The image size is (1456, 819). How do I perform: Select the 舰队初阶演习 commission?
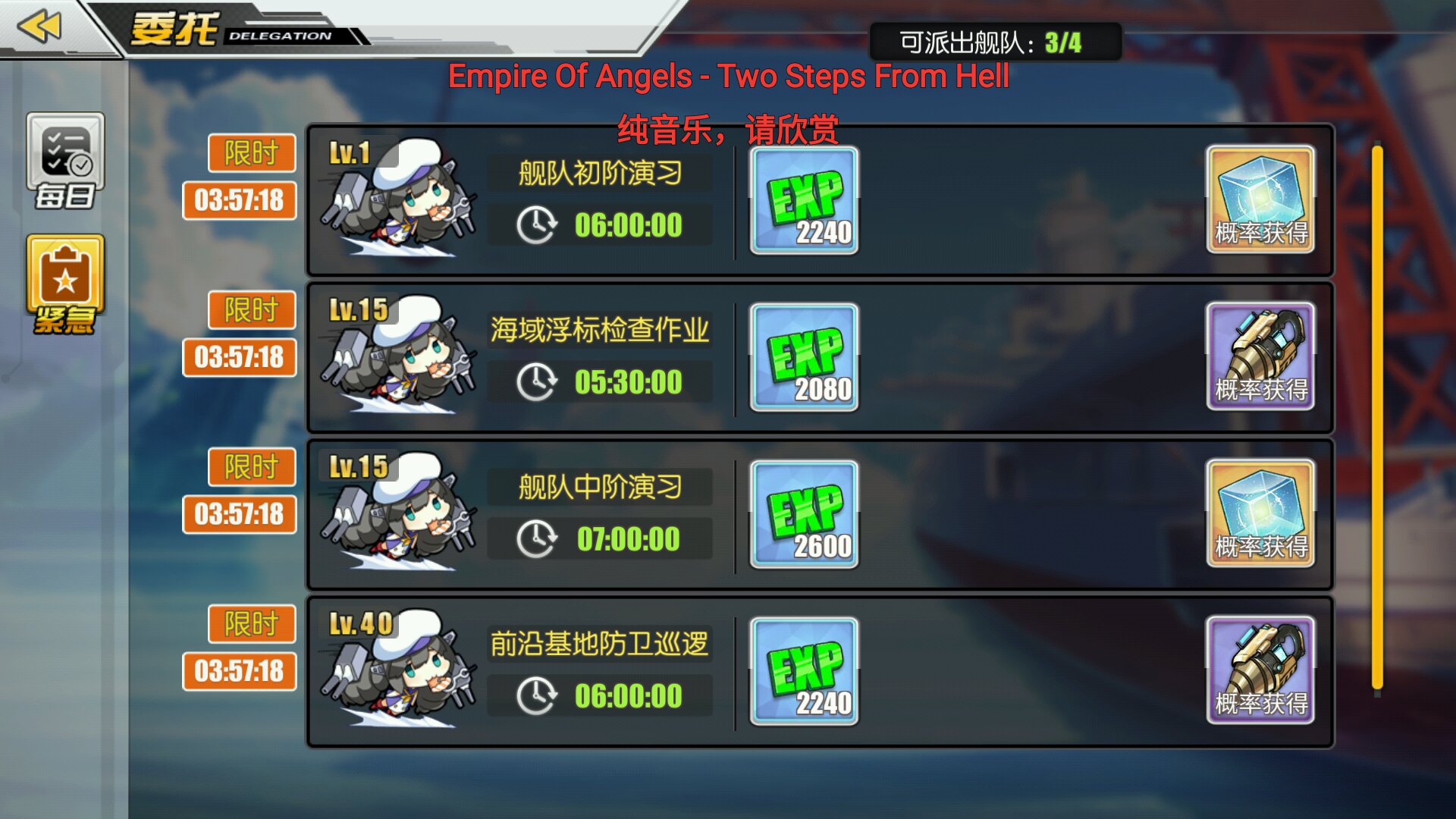[x=820, y=200]
